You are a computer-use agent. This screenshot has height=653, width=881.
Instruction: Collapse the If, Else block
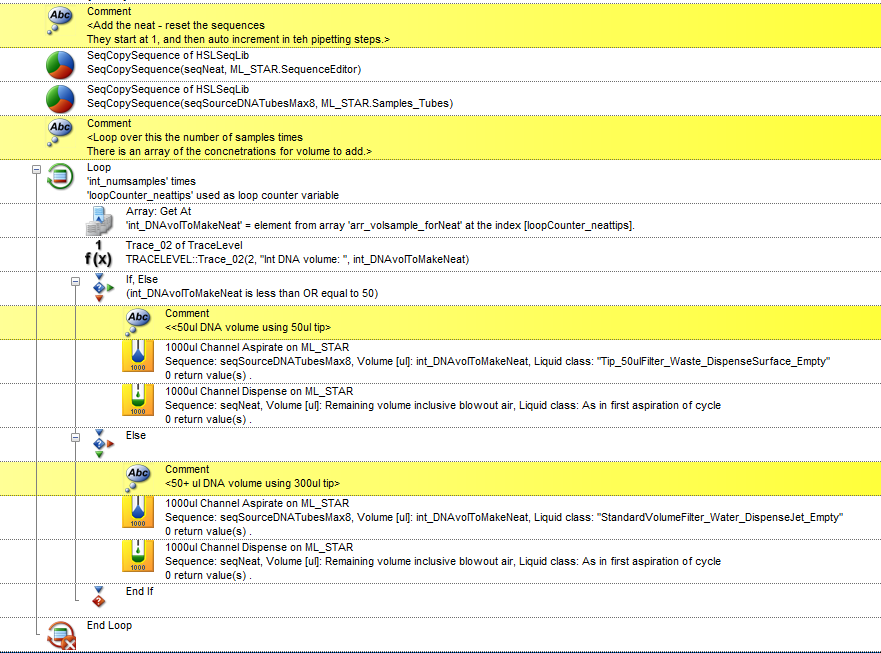(x=76, y=282)
